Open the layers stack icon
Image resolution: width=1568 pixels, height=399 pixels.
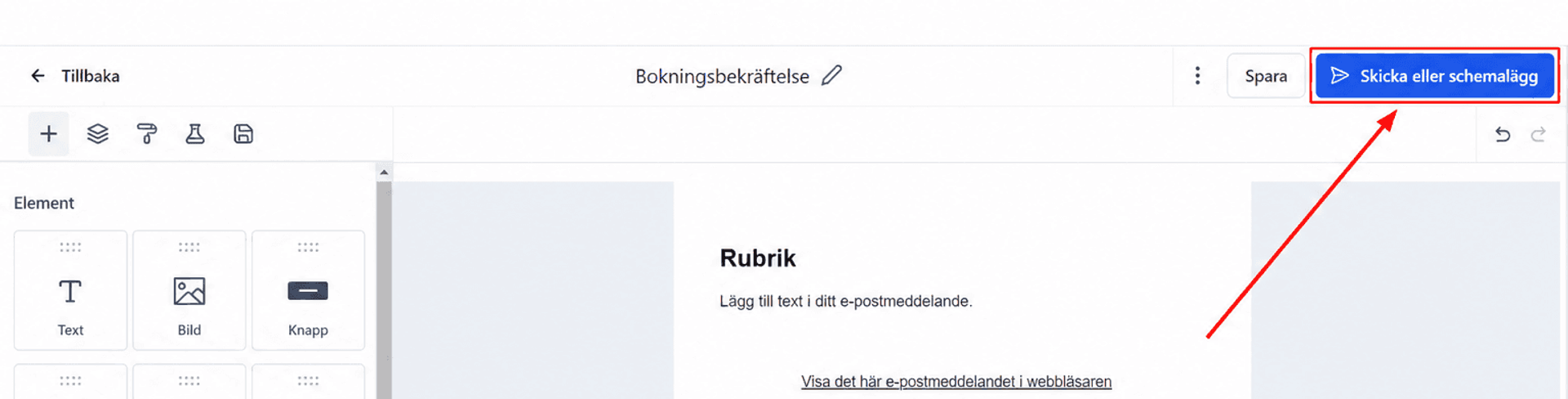(x=98, y=134)
